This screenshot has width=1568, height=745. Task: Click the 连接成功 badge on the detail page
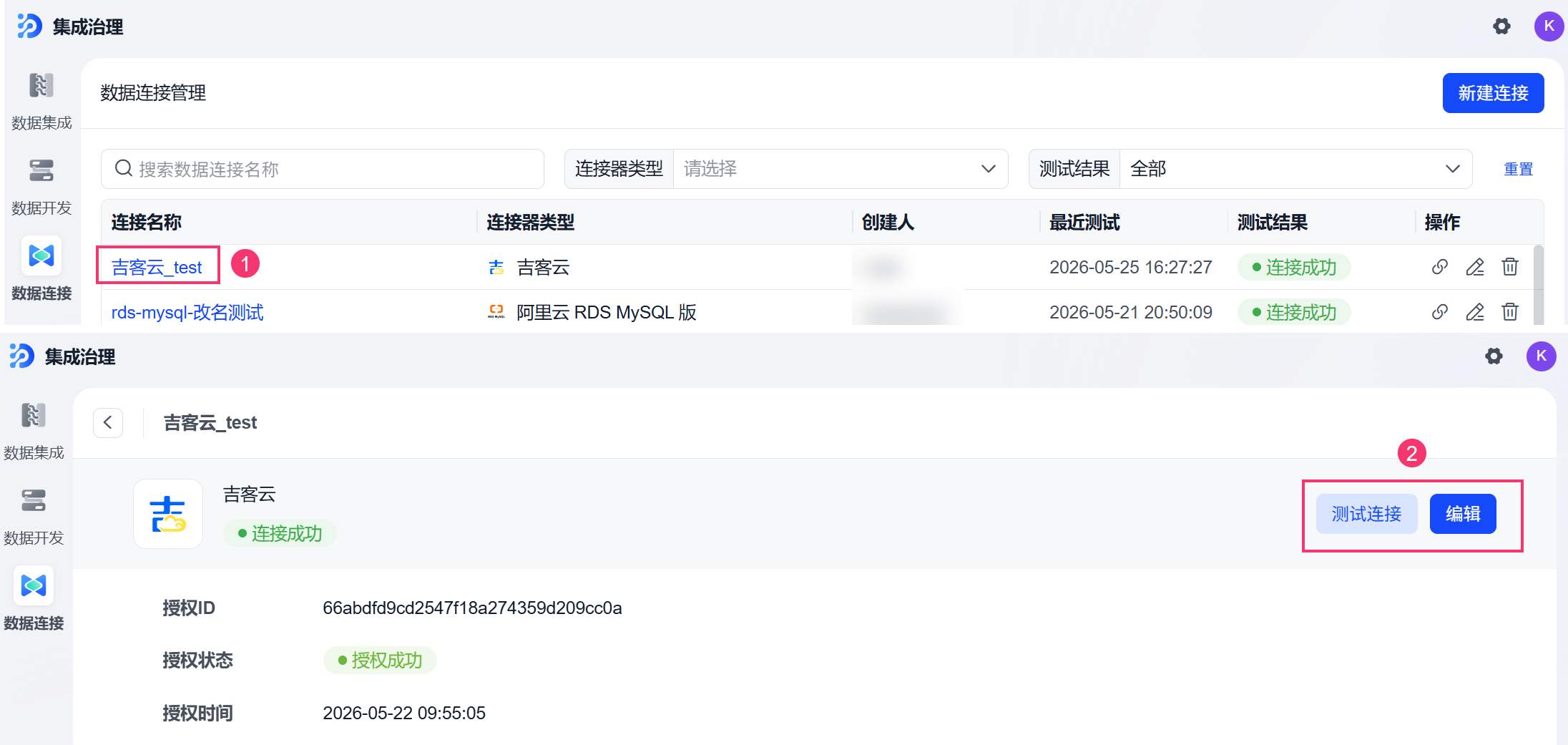pyautogui.click(x=280, y=533)
